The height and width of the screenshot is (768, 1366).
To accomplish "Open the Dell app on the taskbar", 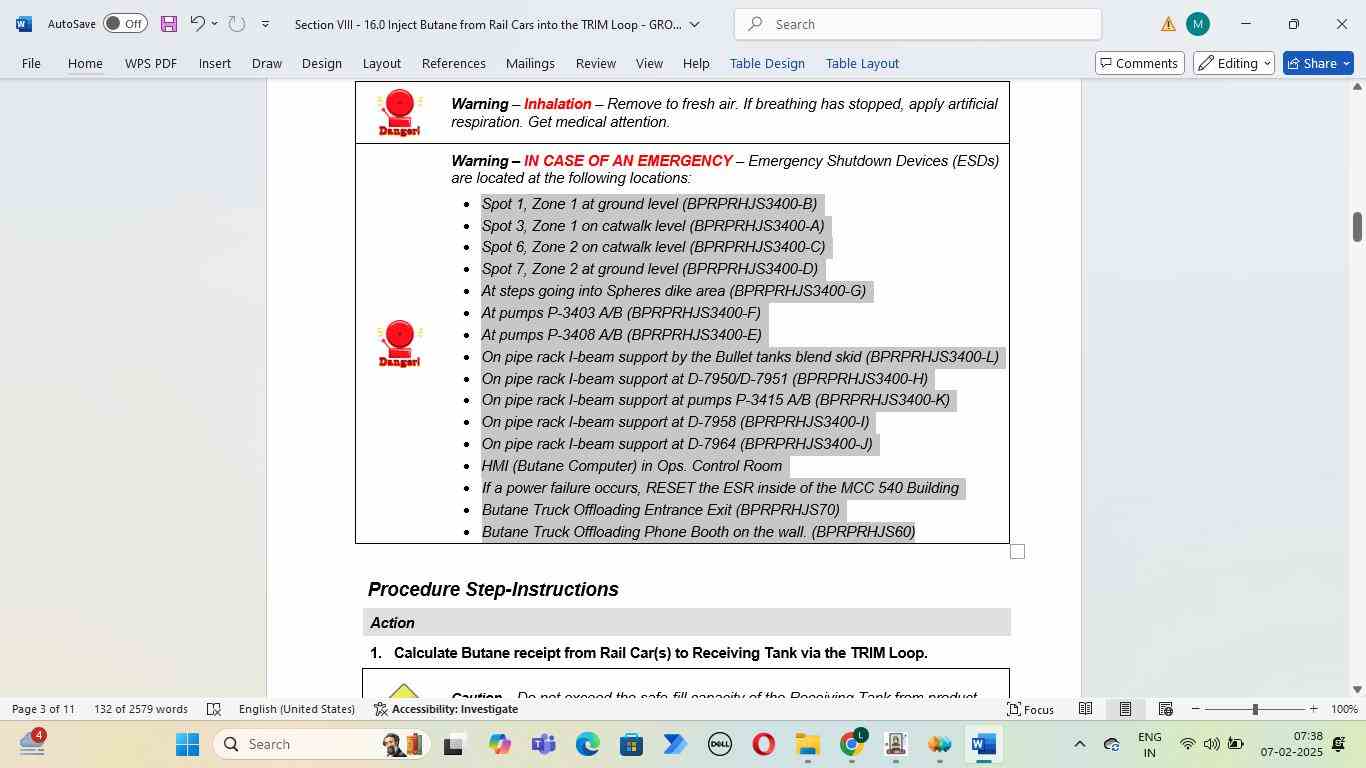I will click(x=720, y=744).
